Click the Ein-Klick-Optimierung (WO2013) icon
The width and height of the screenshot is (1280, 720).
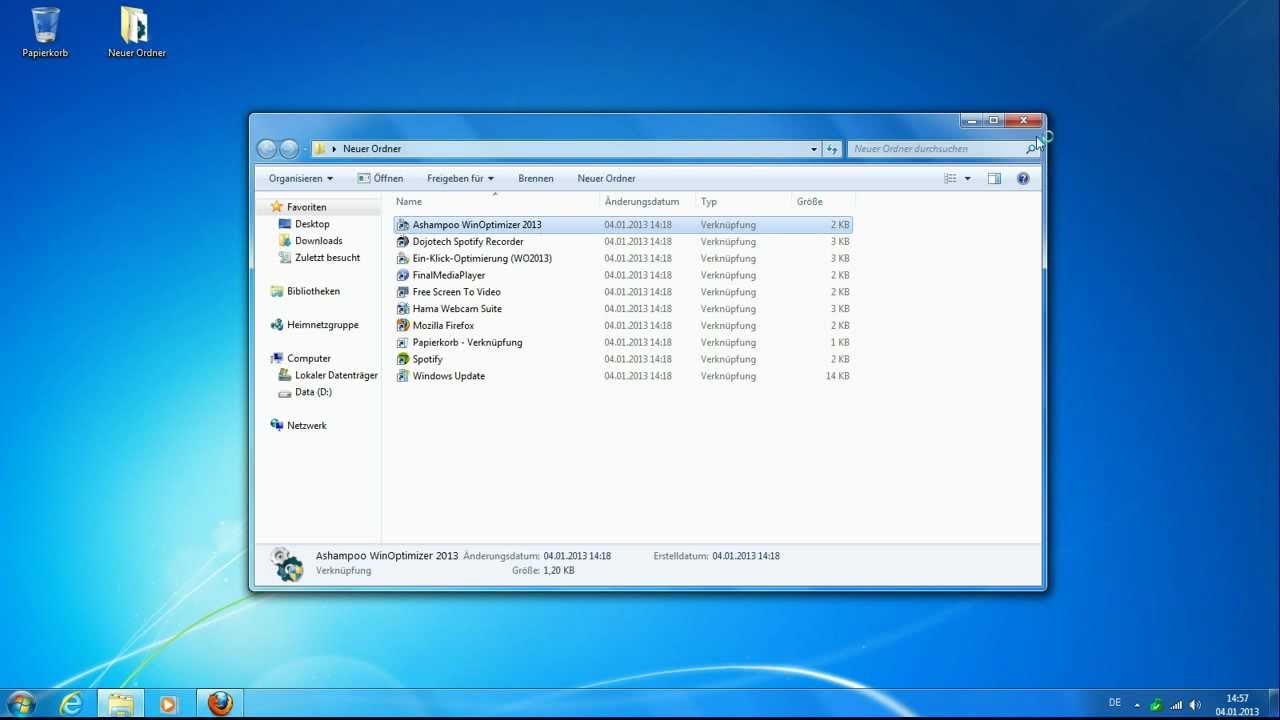[403, 258]
